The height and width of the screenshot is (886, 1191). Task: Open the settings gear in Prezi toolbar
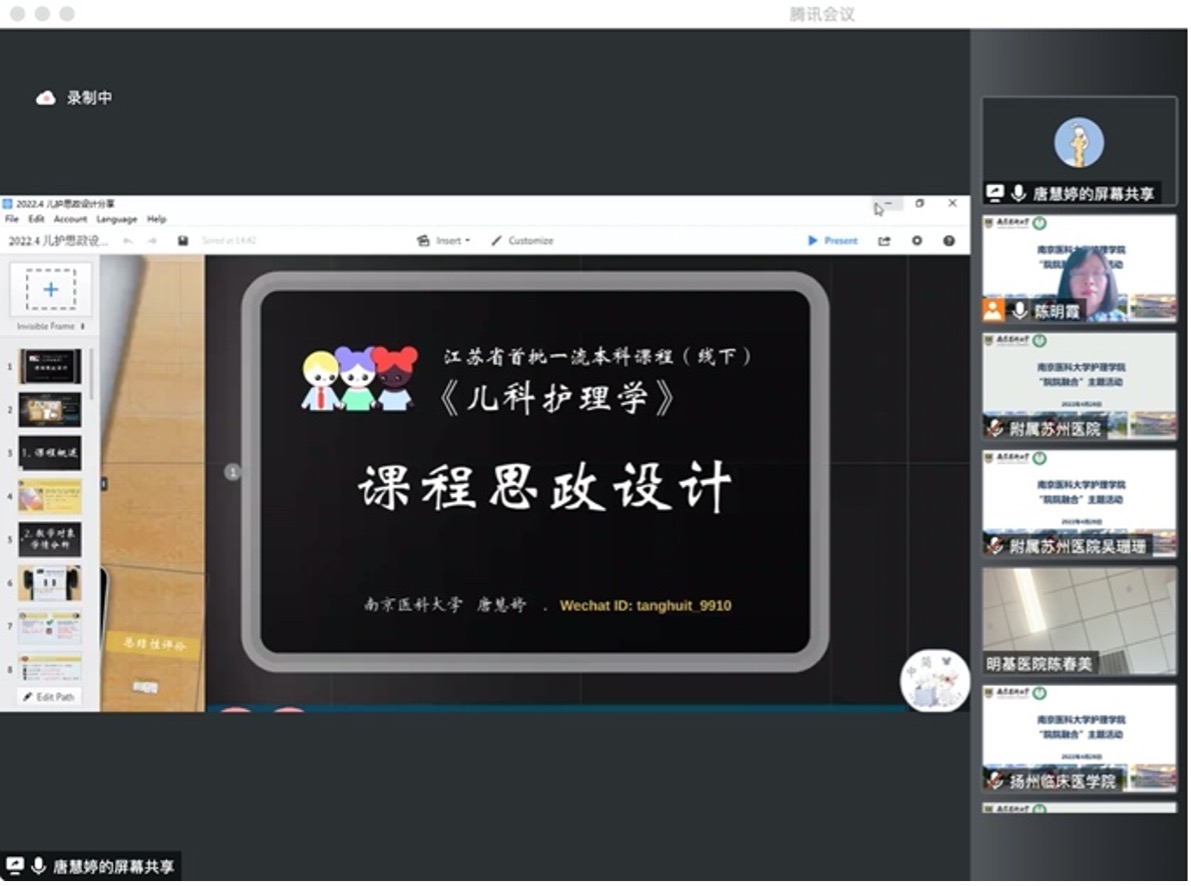(917, 241)
